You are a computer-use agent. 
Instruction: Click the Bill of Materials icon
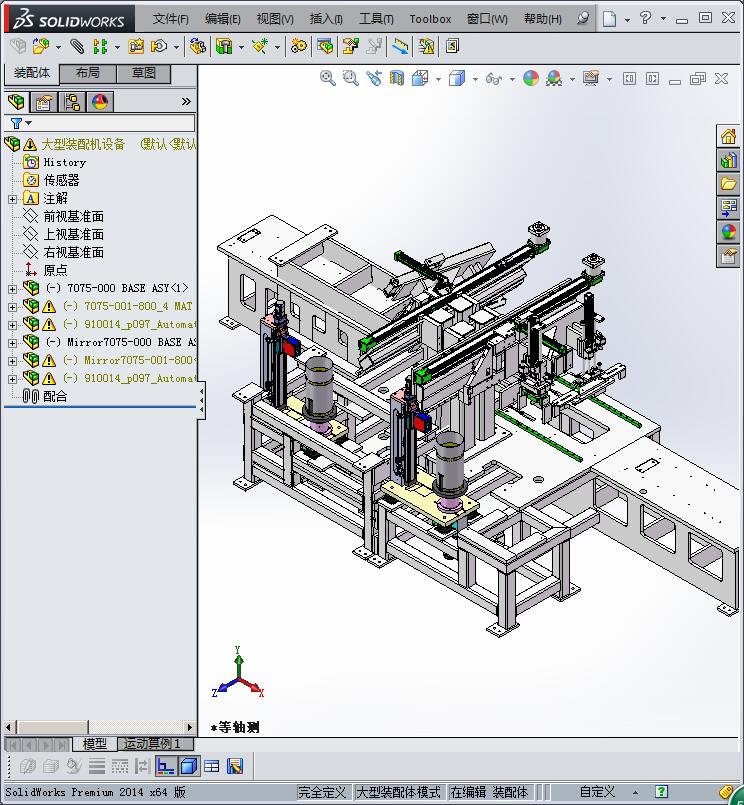[325, 47]
